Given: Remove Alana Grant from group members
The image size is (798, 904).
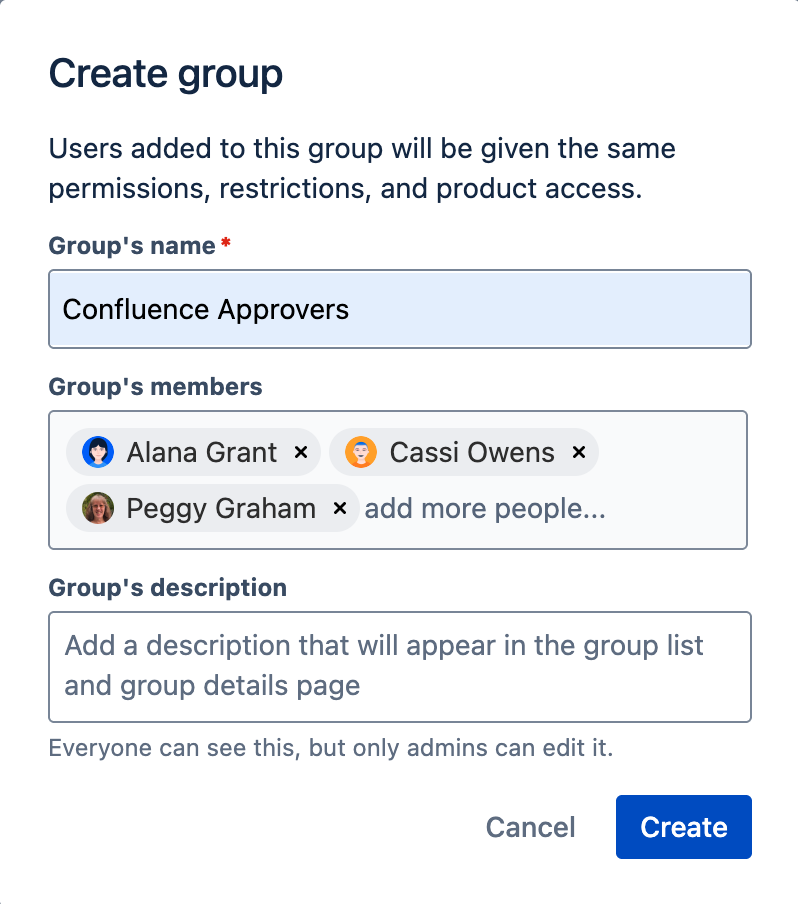Looking at the screenshot, I should tap(300, 452).
